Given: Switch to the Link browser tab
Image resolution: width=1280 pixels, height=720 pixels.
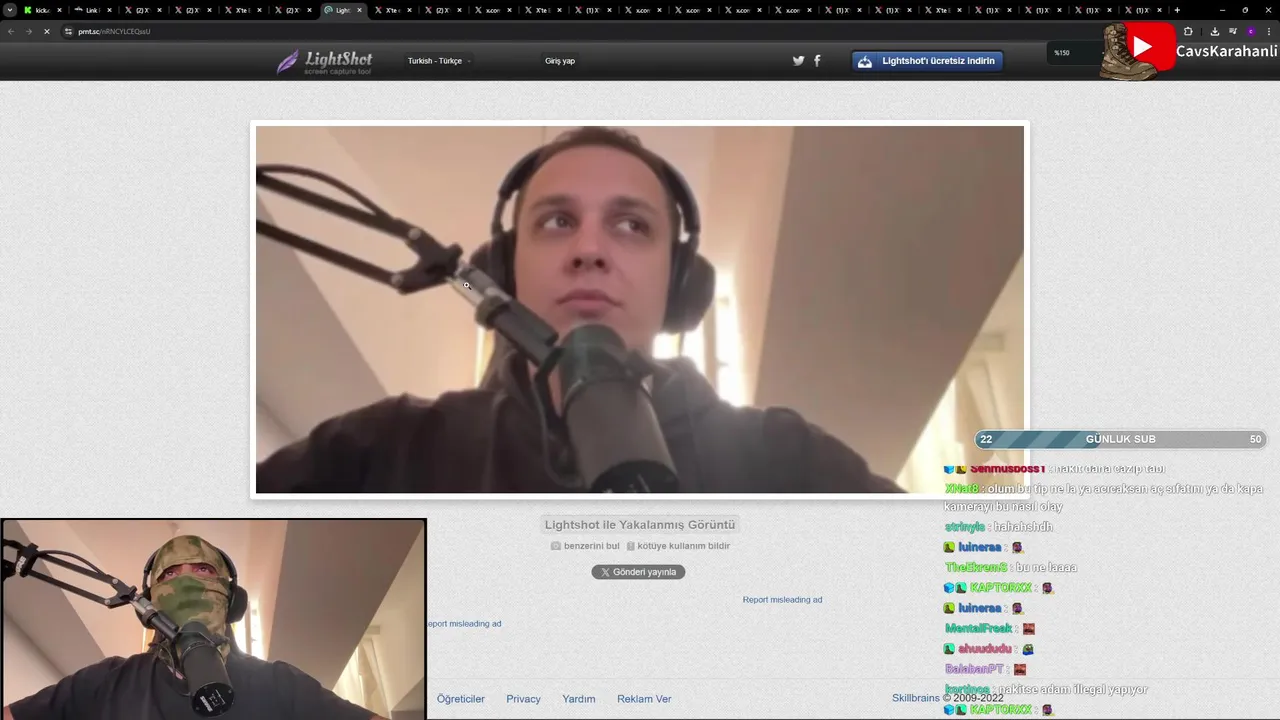Looking at the screenshot, I should pos(92,10).
